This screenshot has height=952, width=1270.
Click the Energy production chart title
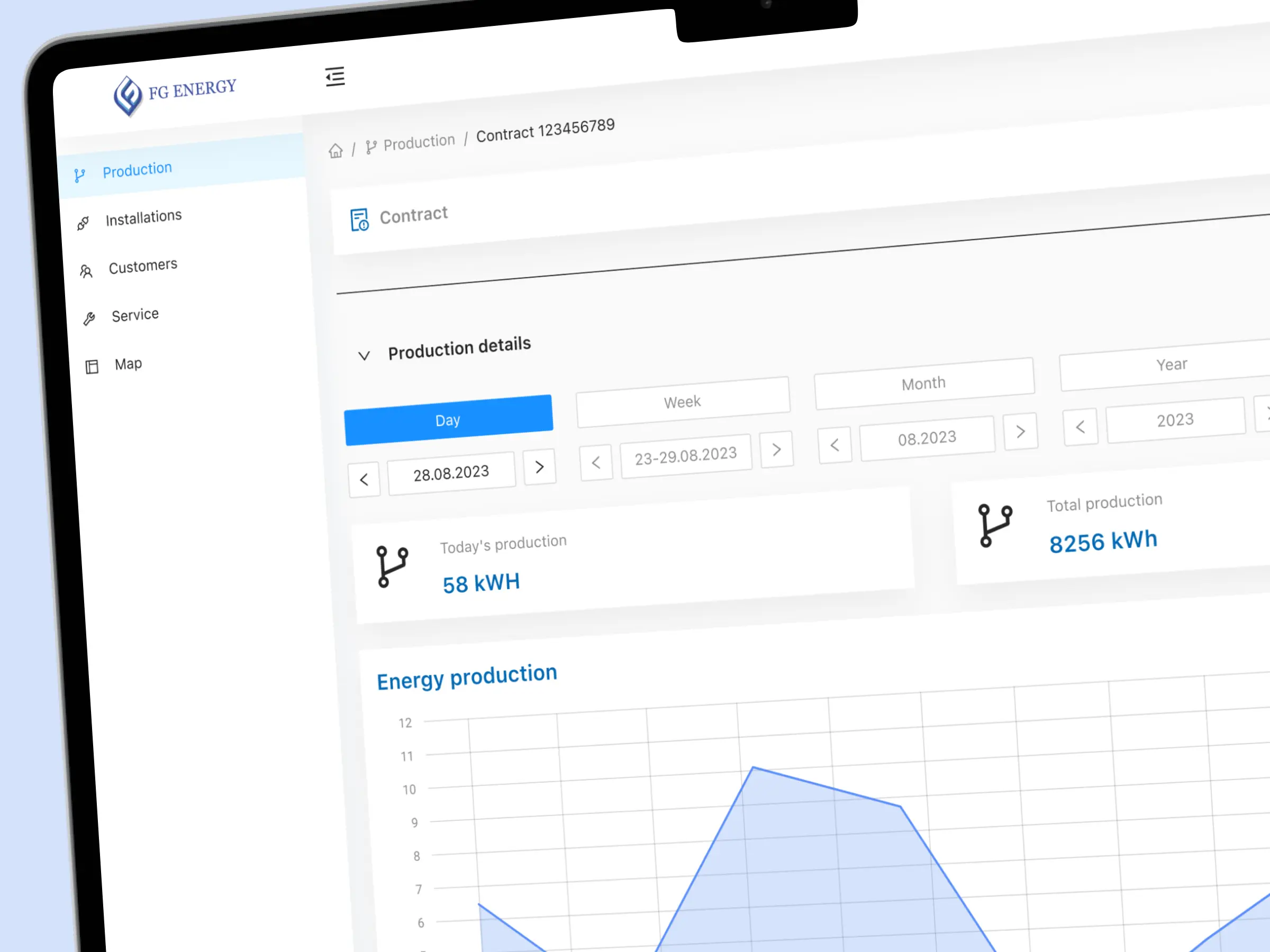[467, 677]
